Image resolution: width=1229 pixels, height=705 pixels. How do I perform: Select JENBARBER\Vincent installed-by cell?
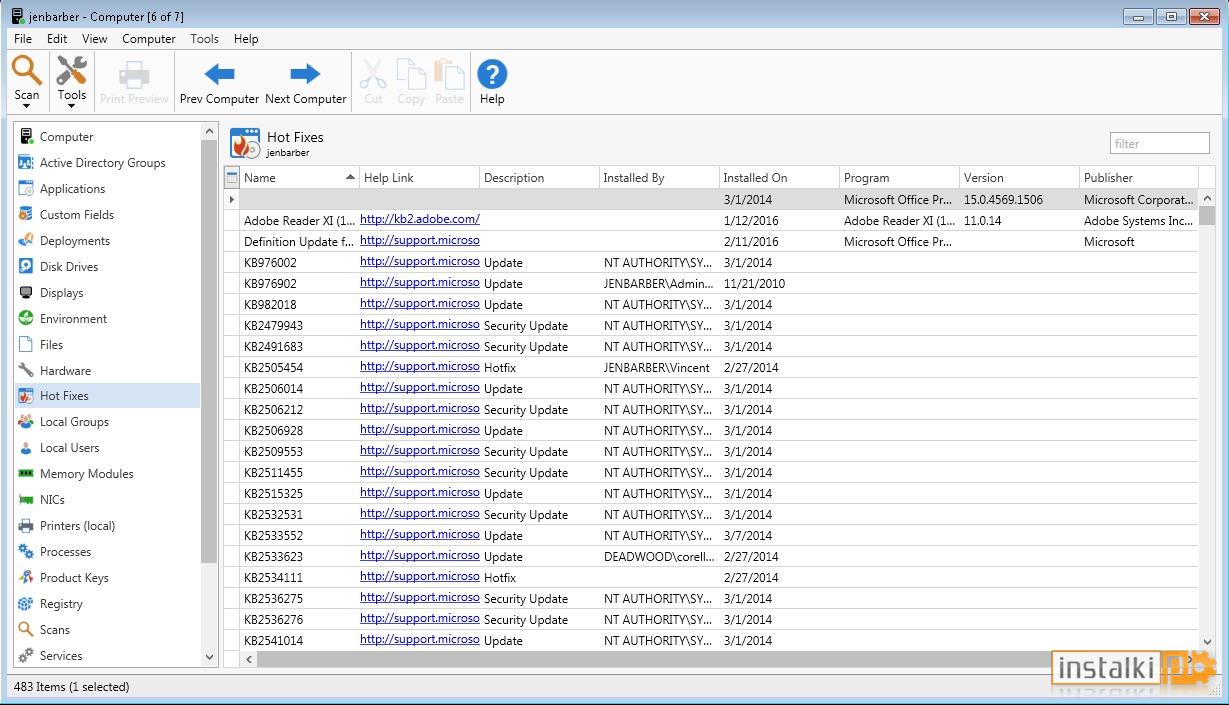(656, 368)
